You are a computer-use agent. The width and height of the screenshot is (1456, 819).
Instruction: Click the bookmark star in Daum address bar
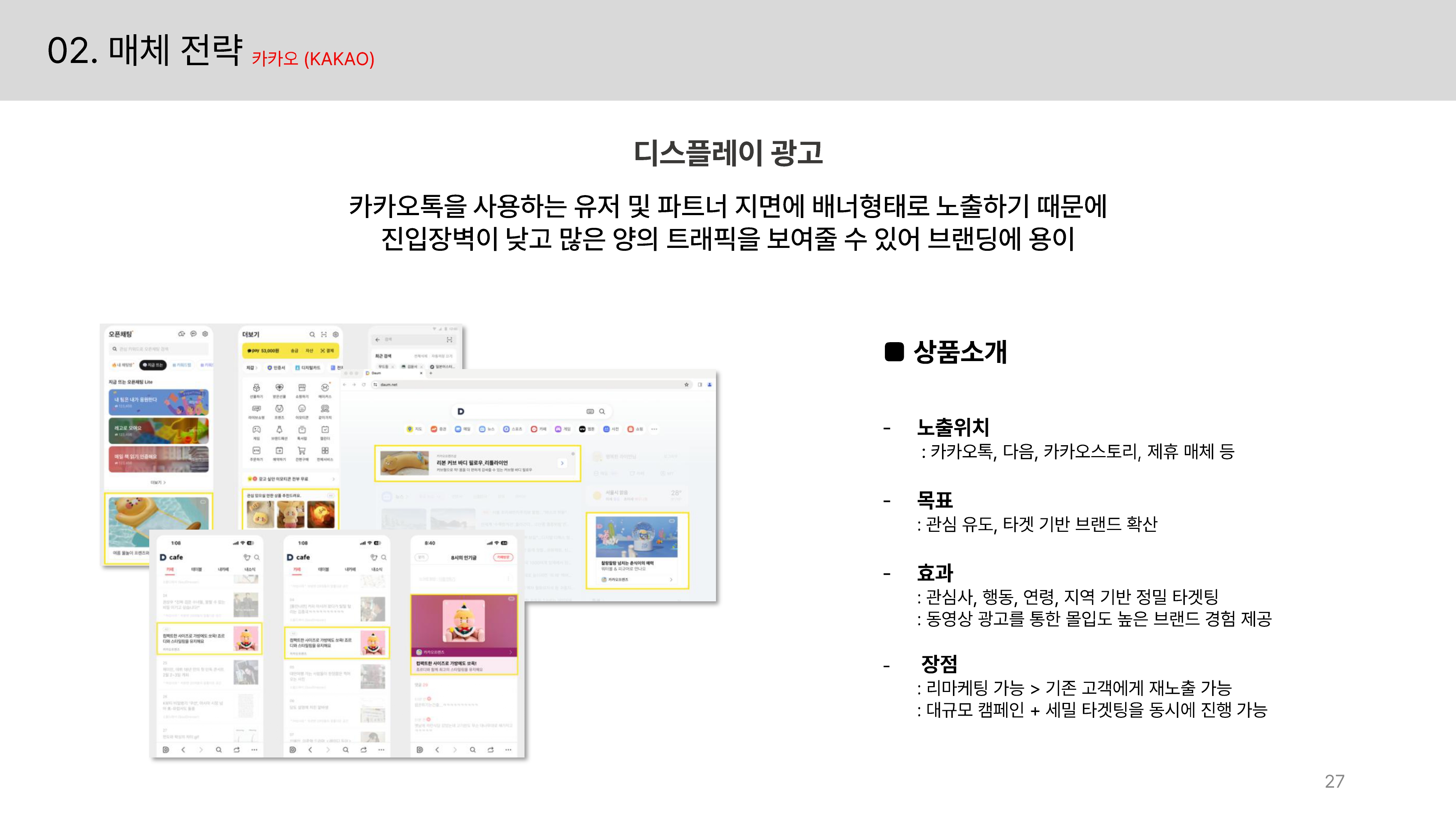686,384
